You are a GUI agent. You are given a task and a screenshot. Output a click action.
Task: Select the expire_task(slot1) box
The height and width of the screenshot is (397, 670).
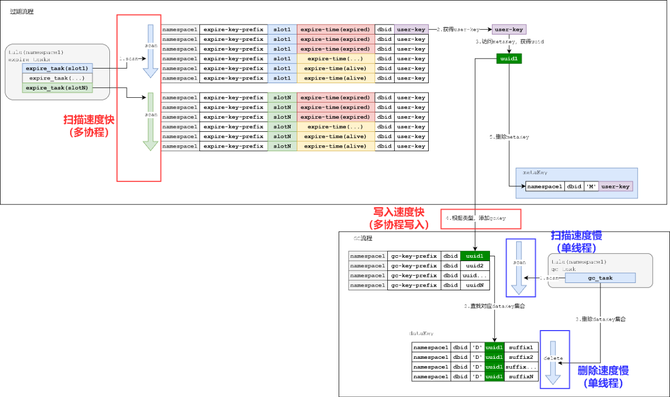(57, 68)
